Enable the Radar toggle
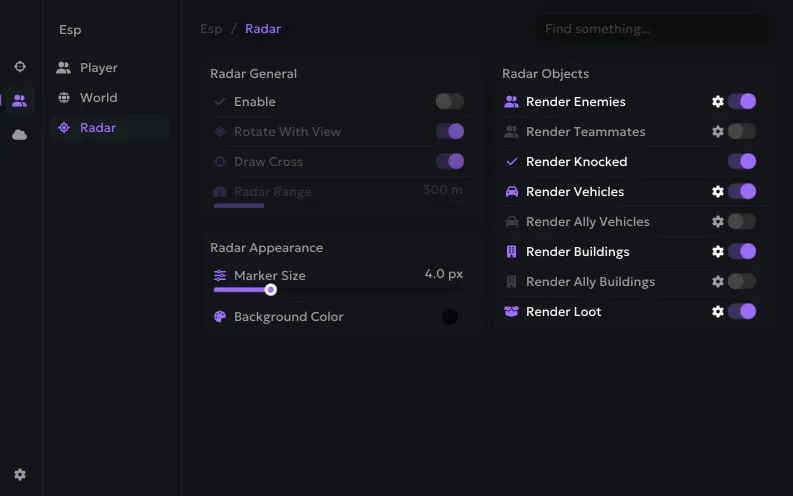The height and width of the screenshot is (496, 793). click(450, 102)
